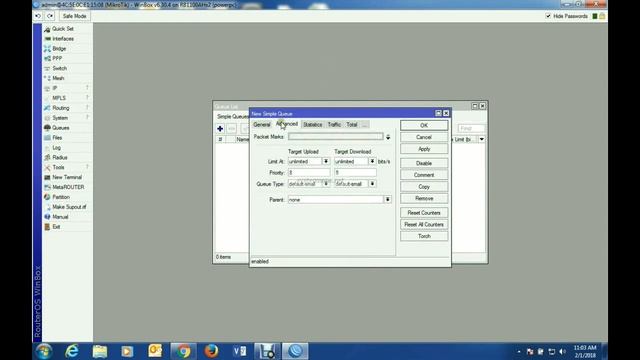Open the Queue List column selector dropdown
This screenshot has height=360, width=640.
pos(482,140)
